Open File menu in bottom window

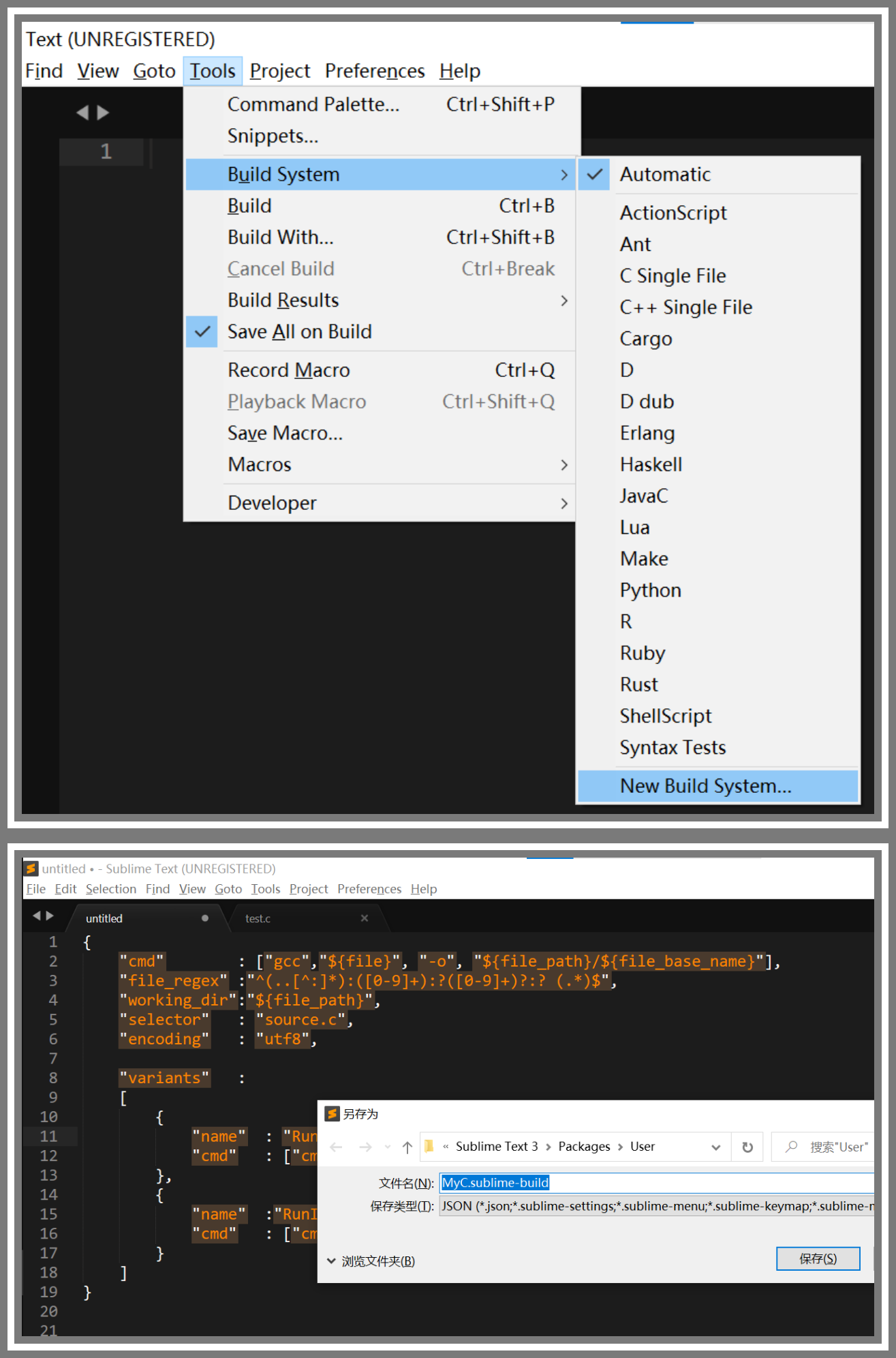[x=35, y=889]
